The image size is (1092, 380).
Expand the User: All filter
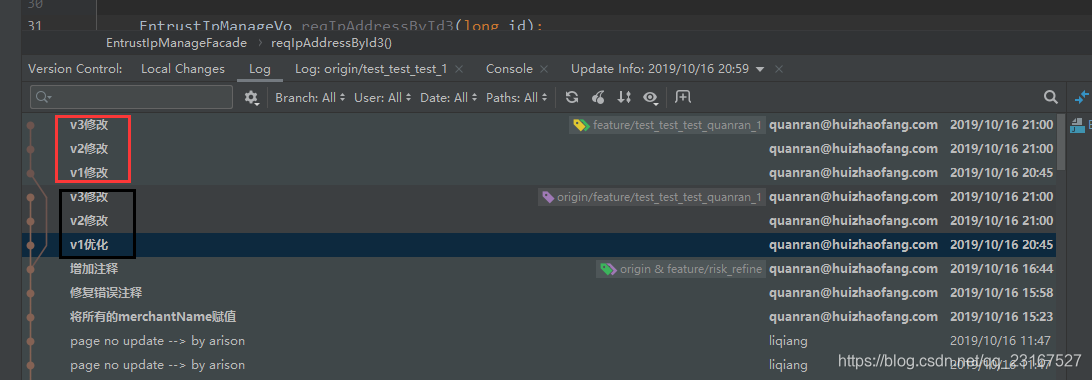[x=383, y=97]
